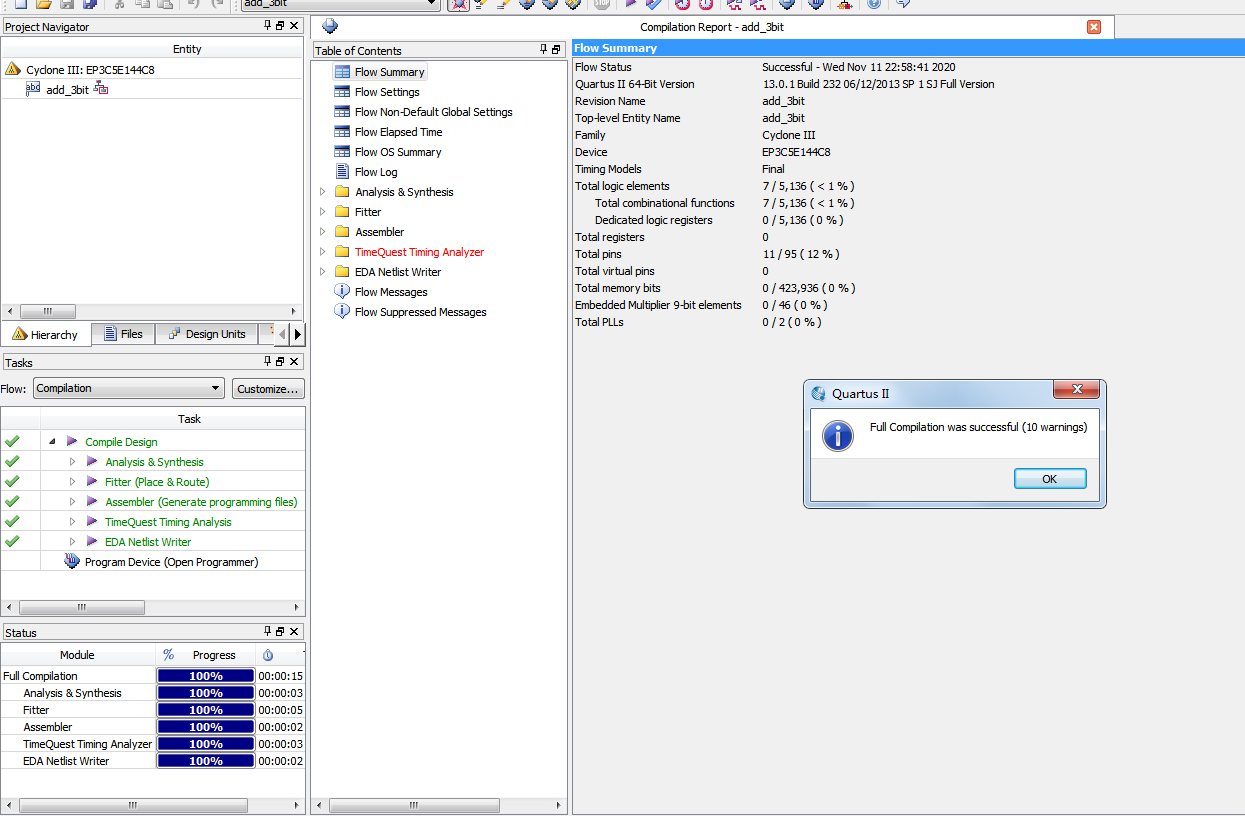Toggle pin on Table of Contents panel
Screen dimensions: 1245x816
pos(544,50)
